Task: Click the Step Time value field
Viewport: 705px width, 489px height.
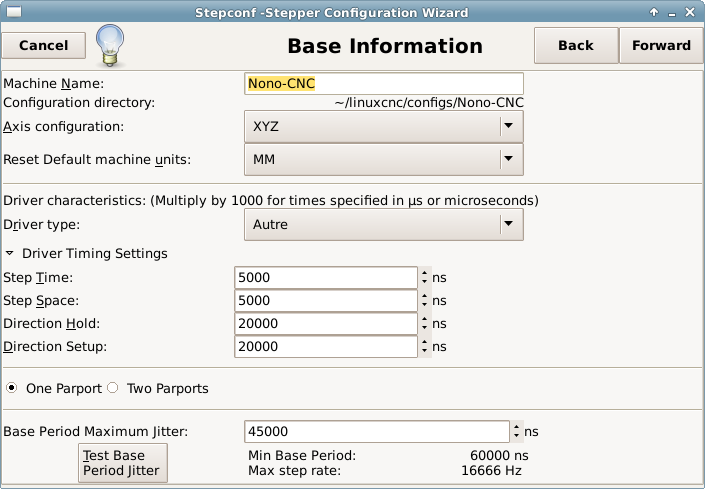Action: tap(326, 278)
